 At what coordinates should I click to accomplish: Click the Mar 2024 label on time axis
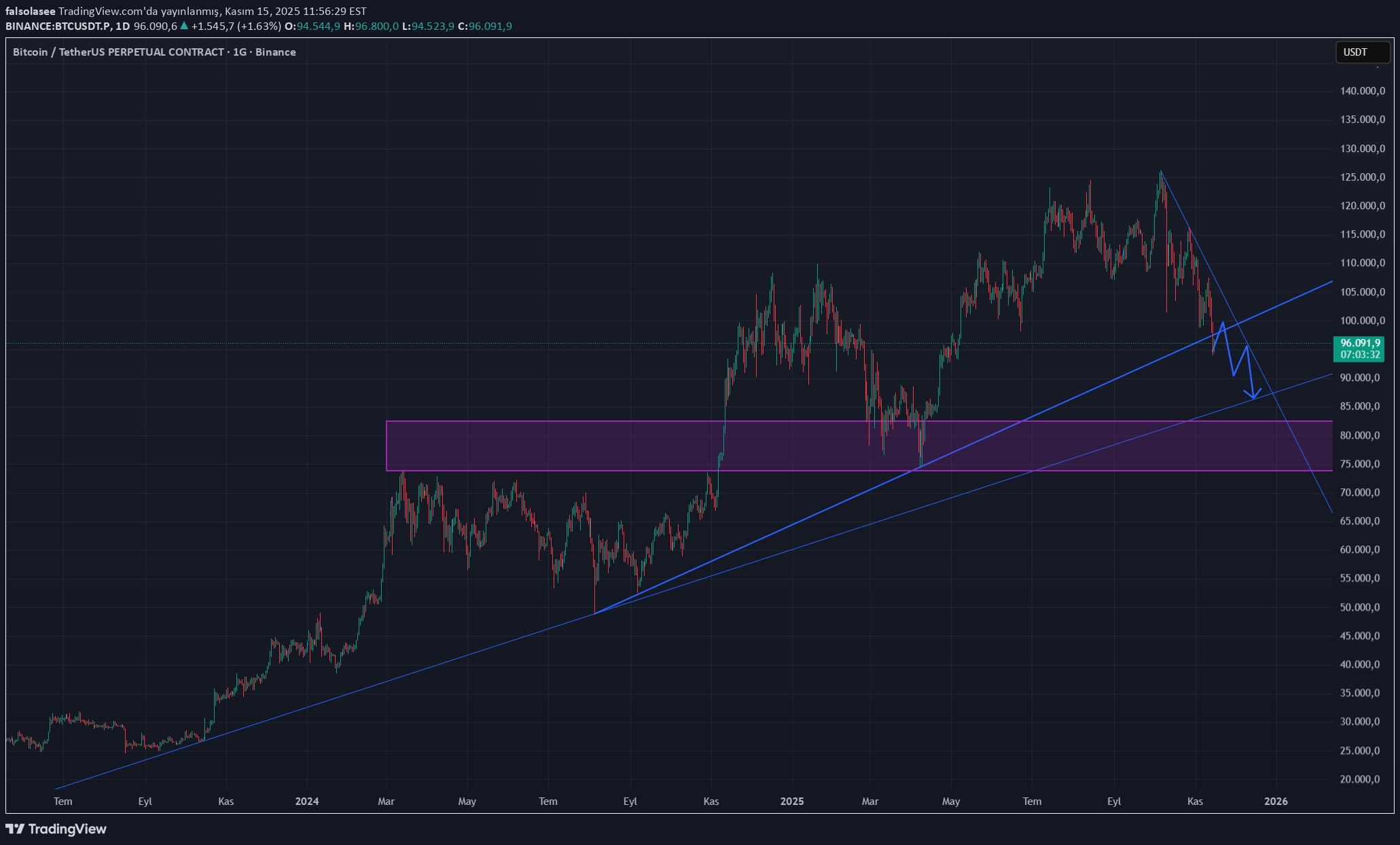tap(386, 802)
